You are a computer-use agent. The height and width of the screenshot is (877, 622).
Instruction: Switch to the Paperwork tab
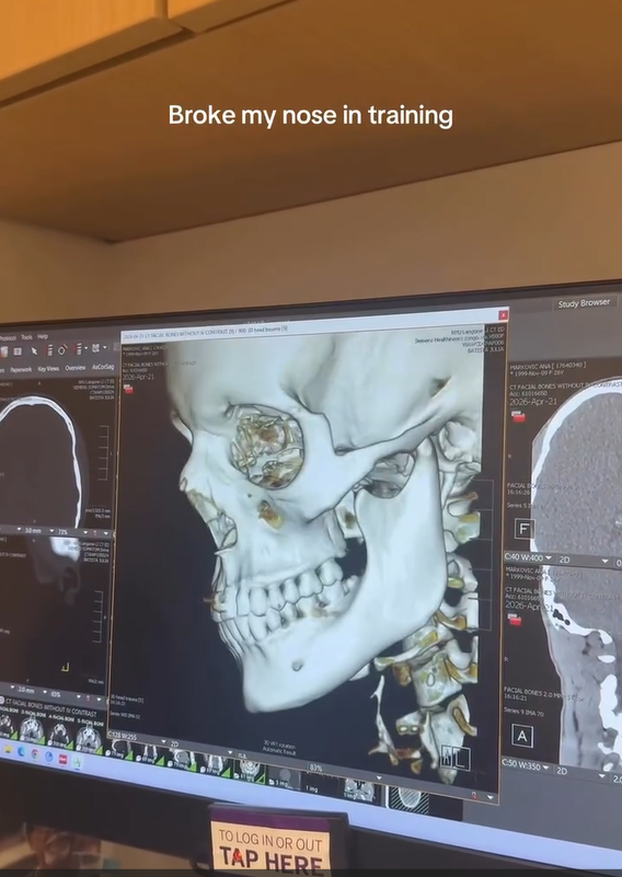pyautogui.click(x=21, y=369)
